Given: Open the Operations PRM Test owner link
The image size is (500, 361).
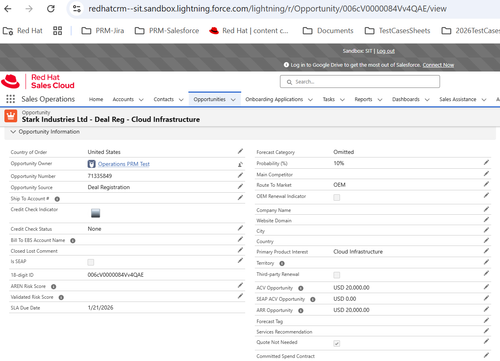Looking at the screenshot, I should (x=124, y=164).
